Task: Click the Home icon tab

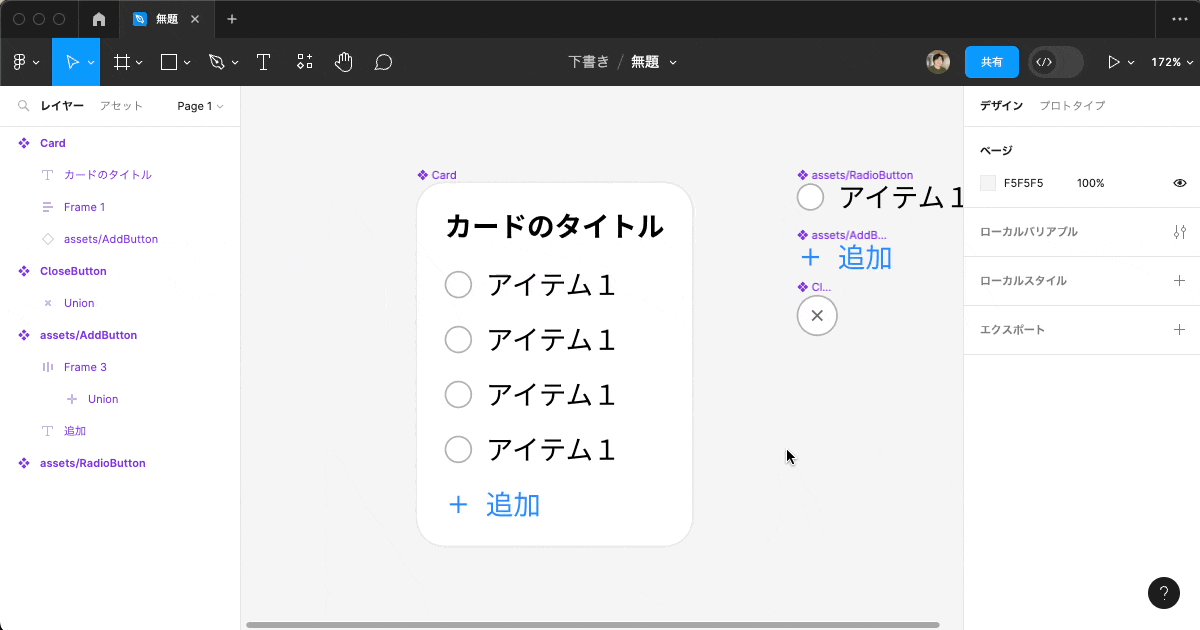Action: [98, 19]
